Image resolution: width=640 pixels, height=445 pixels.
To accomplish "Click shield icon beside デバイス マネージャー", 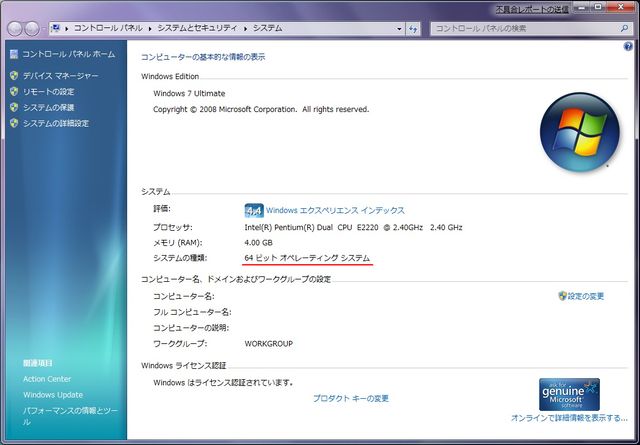I will [14, 76].
